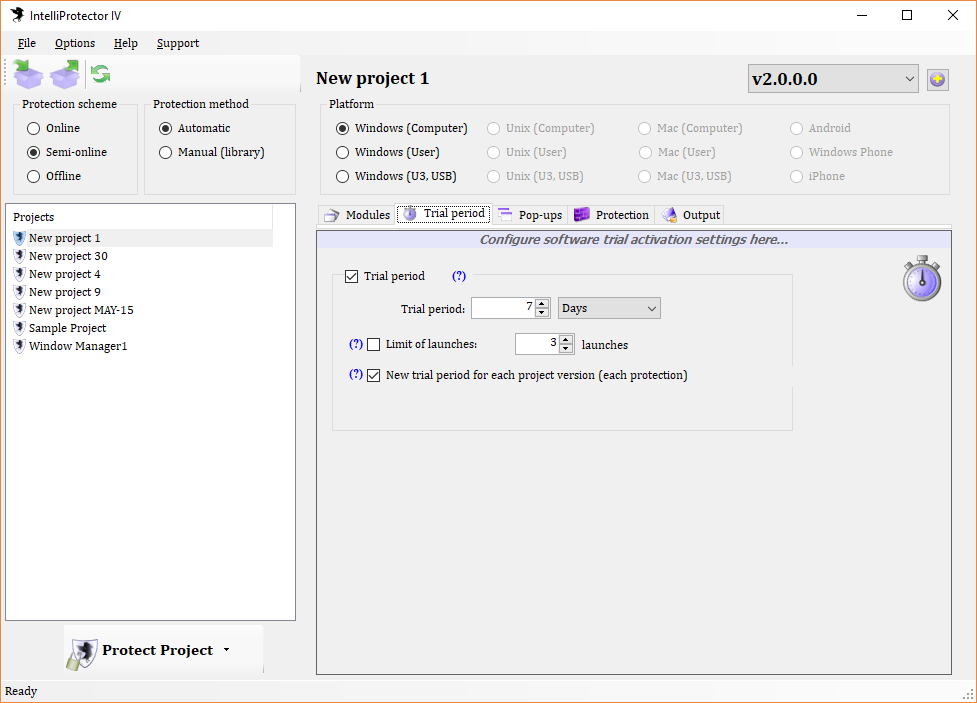Switch to the Output tab
Screen dimensions: 977x703
point(690,214)
